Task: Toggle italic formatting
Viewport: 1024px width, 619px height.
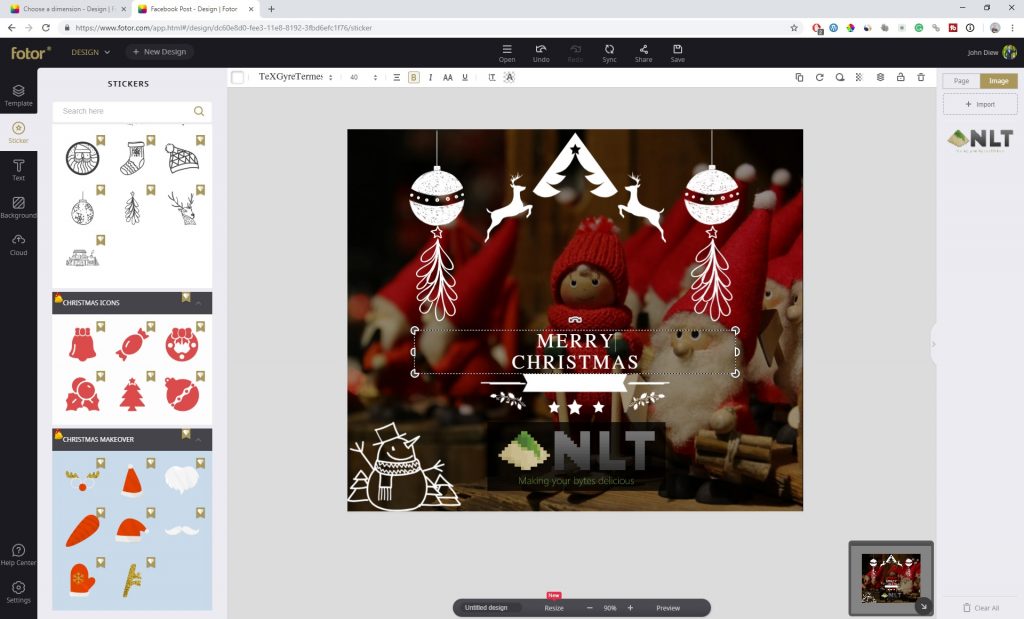Action: (x=430, y=77)
